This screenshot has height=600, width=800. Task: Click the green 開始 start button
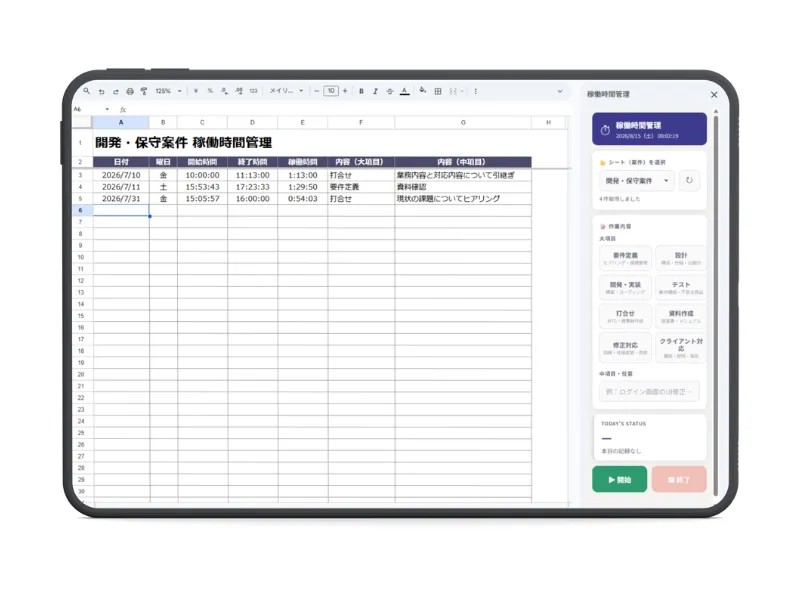click(x=619, y=479)
